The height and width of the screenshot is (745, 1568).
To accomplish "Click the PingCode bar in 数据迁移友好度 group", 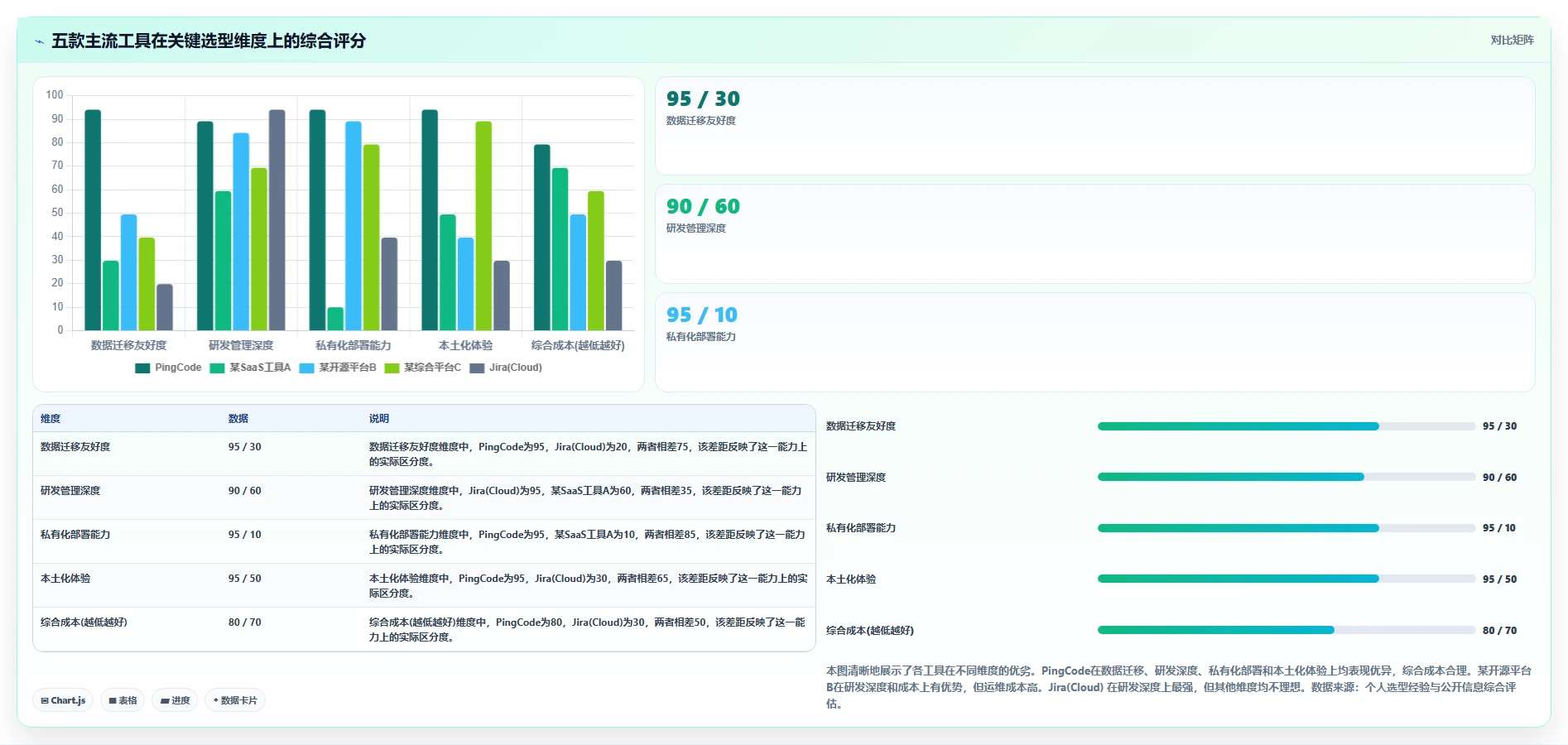I will 93,220.
